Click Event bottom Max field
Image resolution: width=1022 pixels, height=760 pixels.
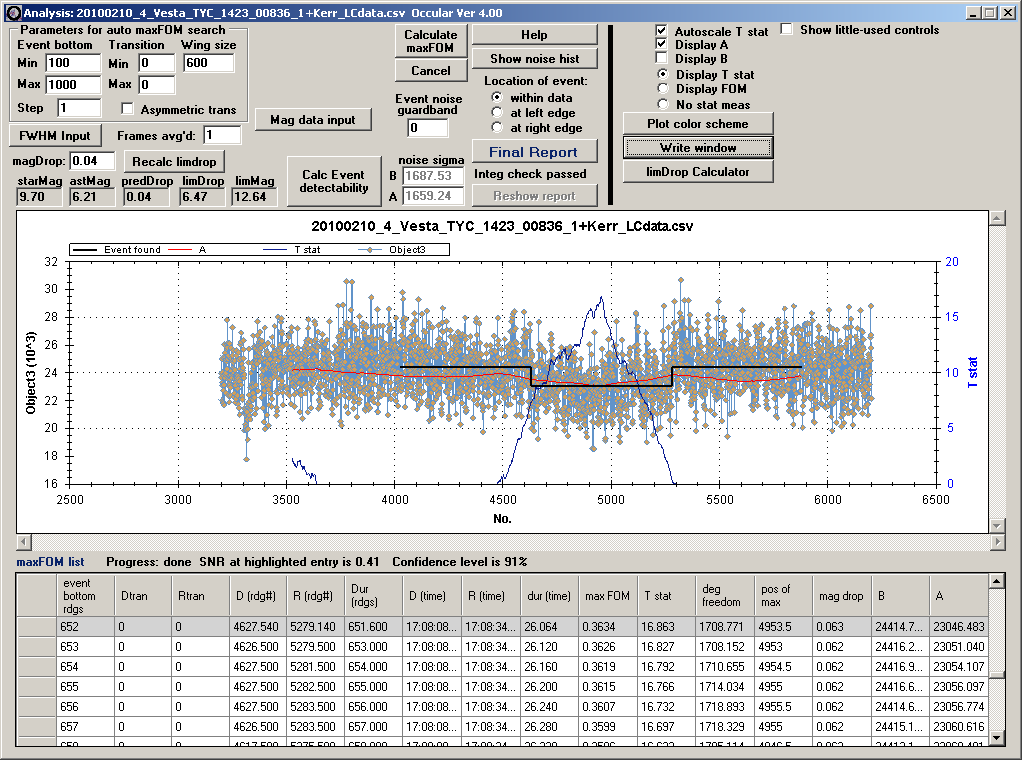(73, 84)
